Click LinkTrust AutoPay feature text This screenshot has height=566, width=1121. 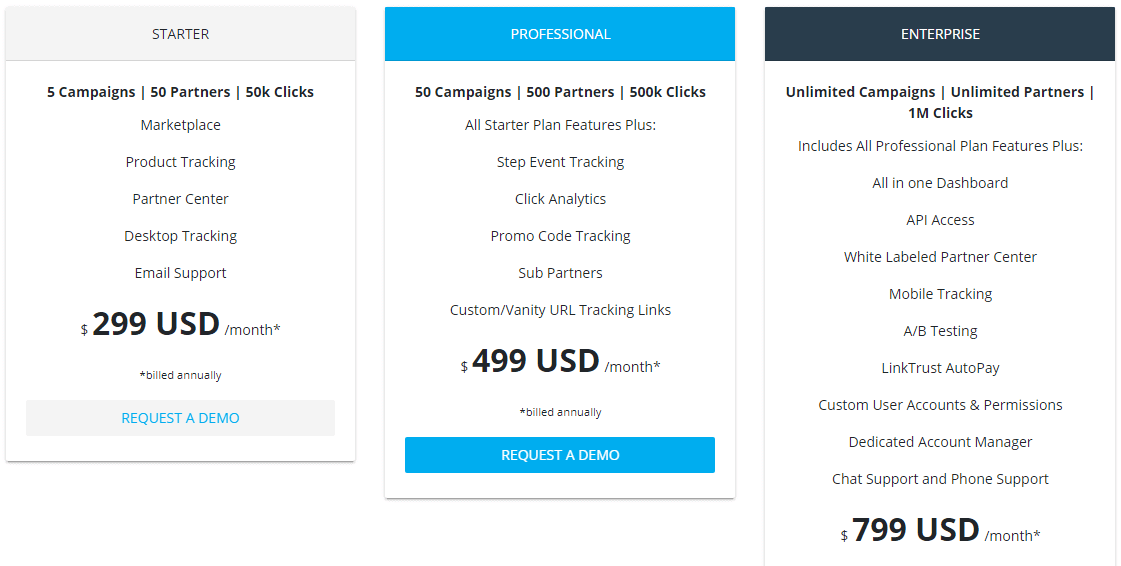(x=940, y=368)
